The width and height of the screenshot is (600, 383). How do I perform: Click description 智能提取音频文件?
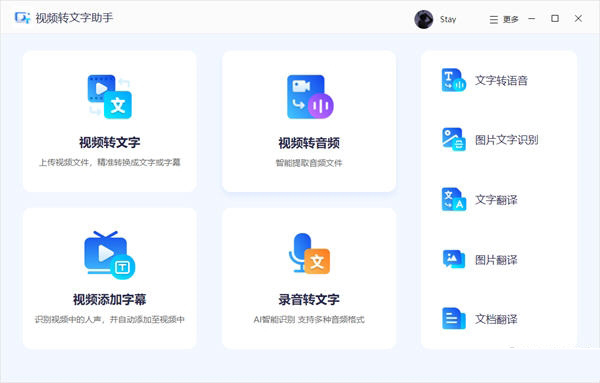point(309,163)
